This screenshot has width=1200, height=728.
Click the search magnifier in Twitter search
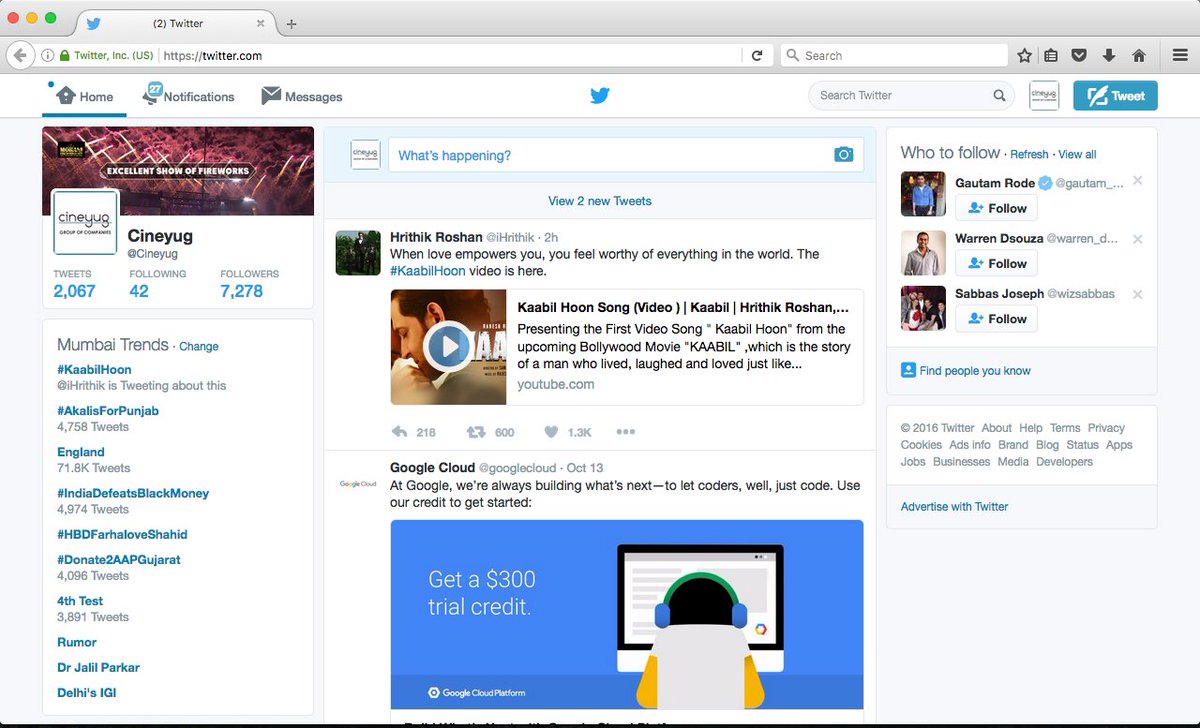999,96
